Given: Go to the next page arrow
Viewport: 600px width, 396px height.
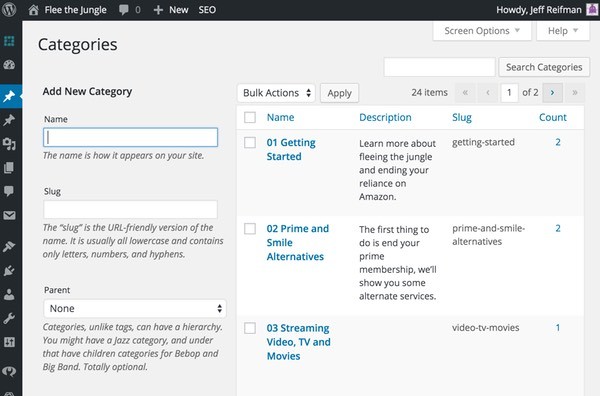Looking at the screenshot, I should pos(553,93).
